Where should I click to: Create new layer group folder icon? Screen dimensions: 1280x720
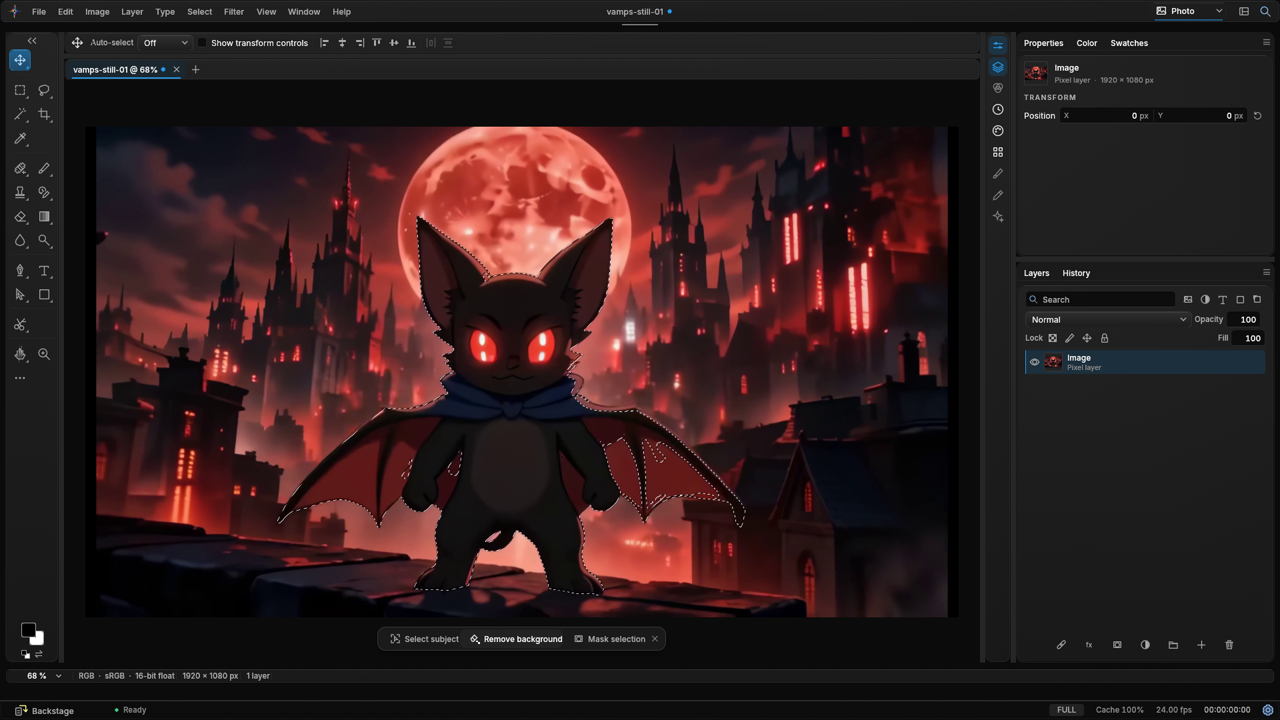click(x=1173, y=645)
